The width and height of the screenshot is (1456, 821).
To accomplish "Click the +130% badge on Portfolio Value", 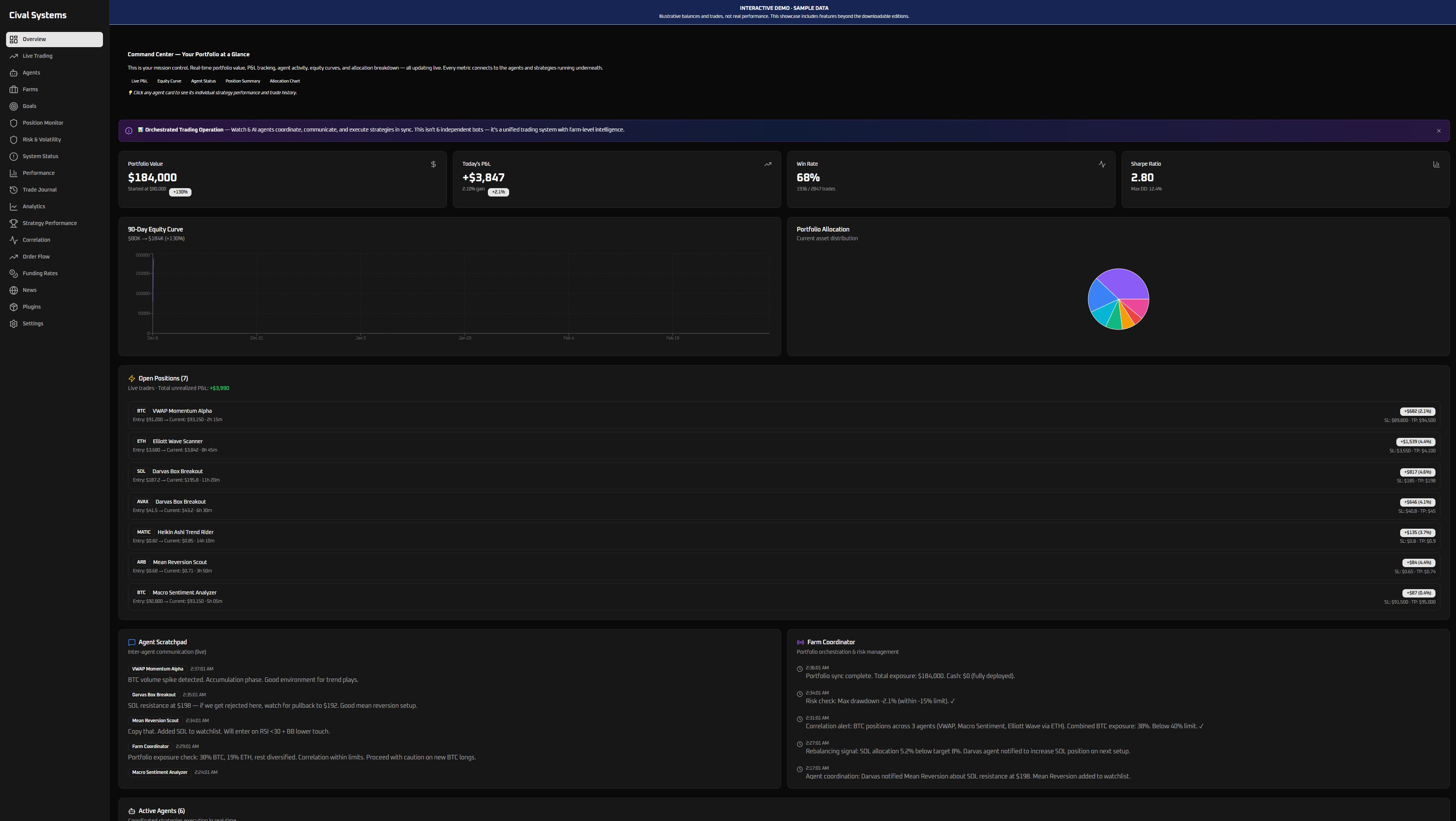I will click(x=180, y=192).
